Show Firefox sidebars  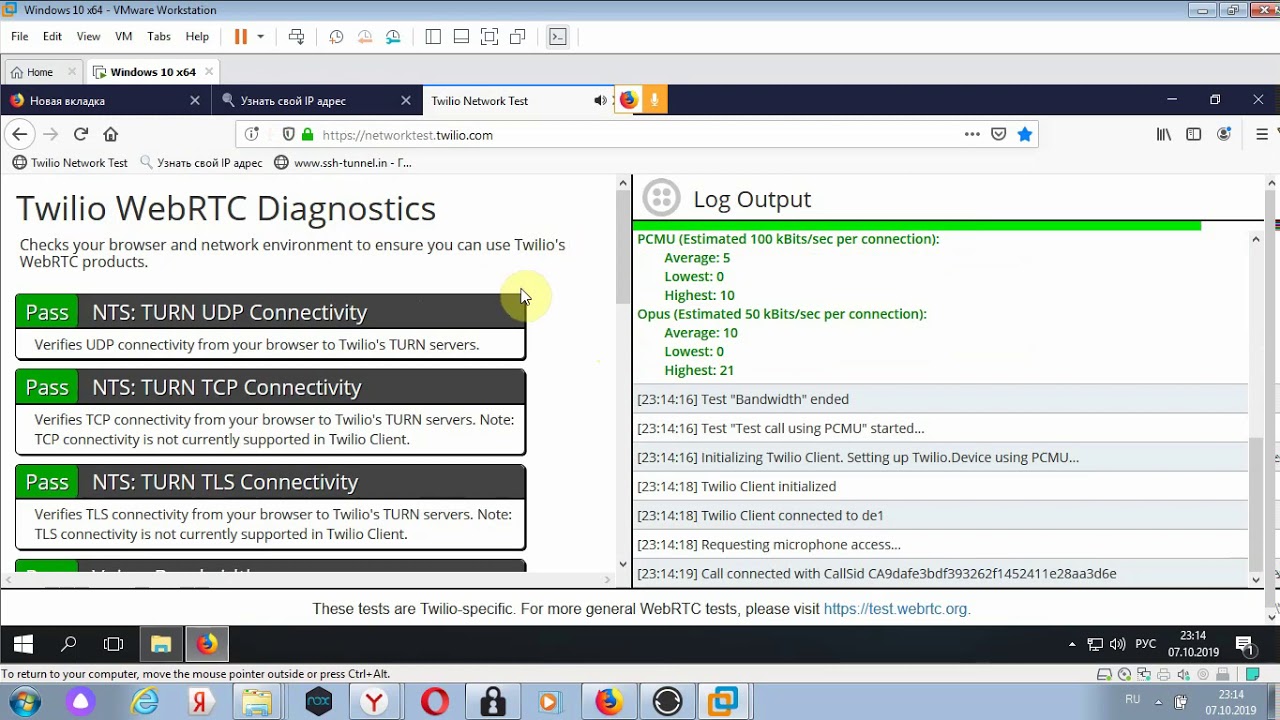[x=1193, y=134]
